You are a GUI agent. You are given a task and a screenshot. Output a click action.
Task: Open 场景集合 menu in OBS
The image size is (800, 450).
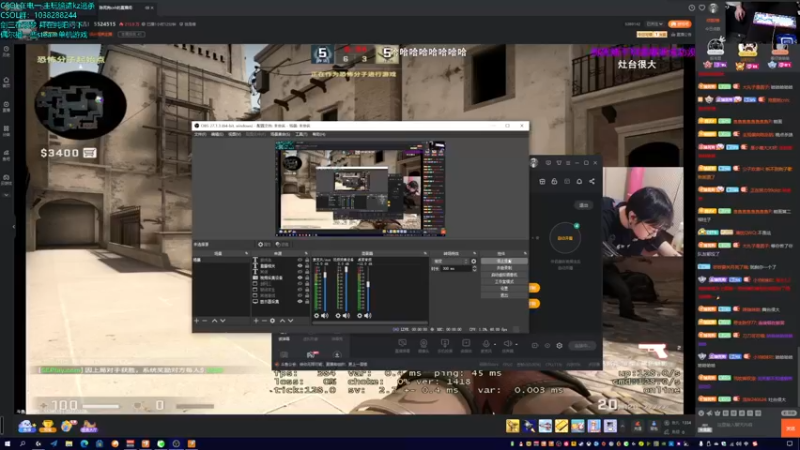(x=280, y=134)
